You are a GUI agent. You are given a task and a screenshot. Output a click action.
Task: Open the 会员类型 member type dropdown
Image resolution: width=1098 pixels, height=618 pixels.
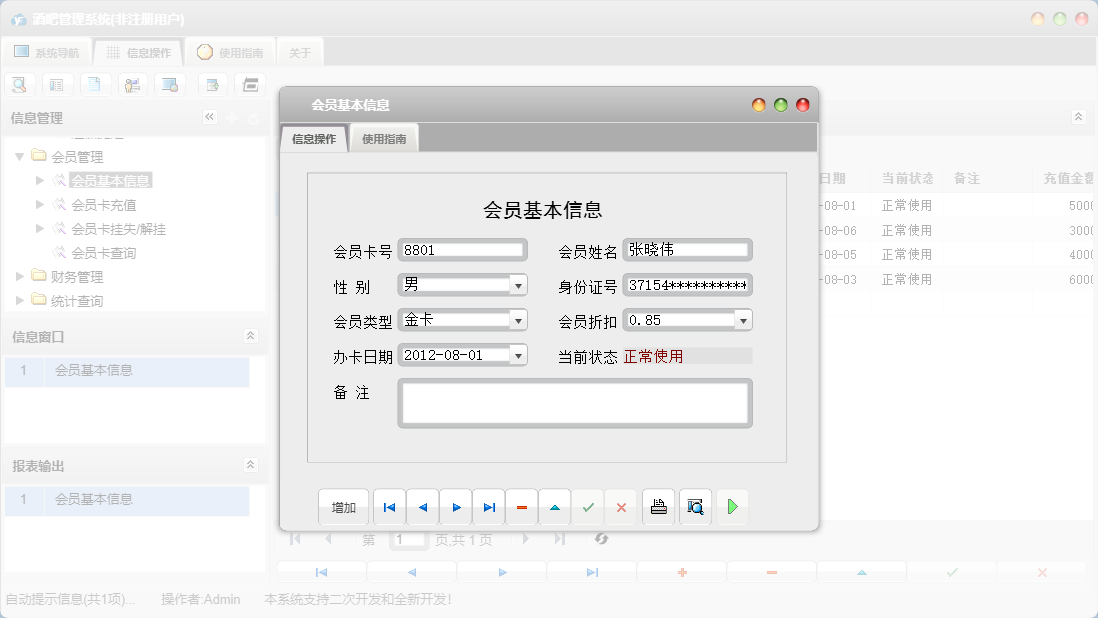point(519,320)
